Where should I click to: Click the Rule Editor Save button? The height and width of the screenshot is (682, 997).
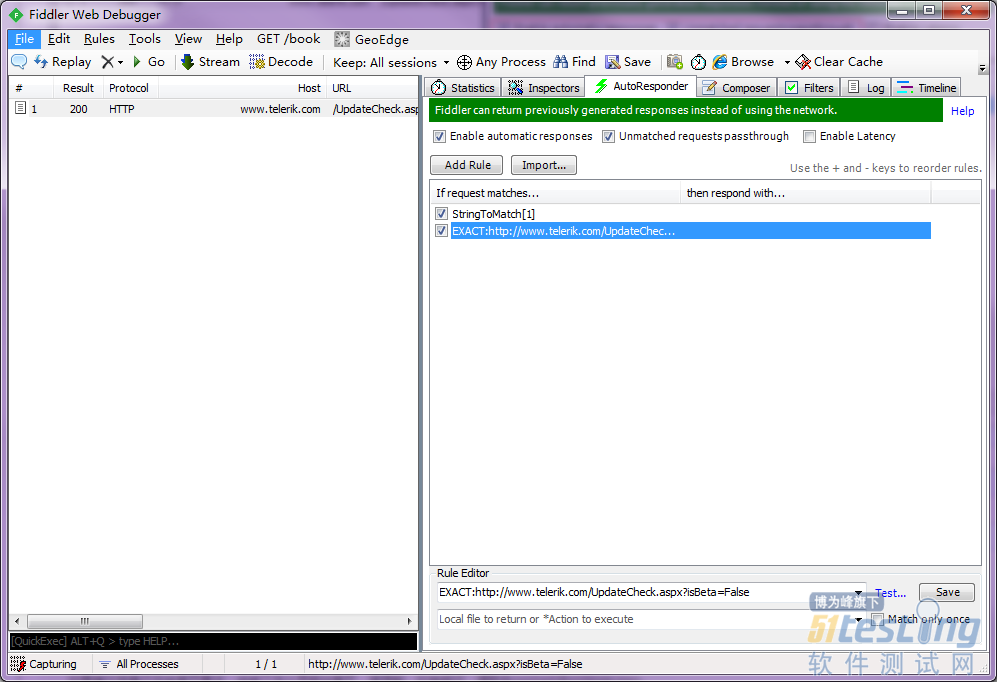tap(947, 592)
